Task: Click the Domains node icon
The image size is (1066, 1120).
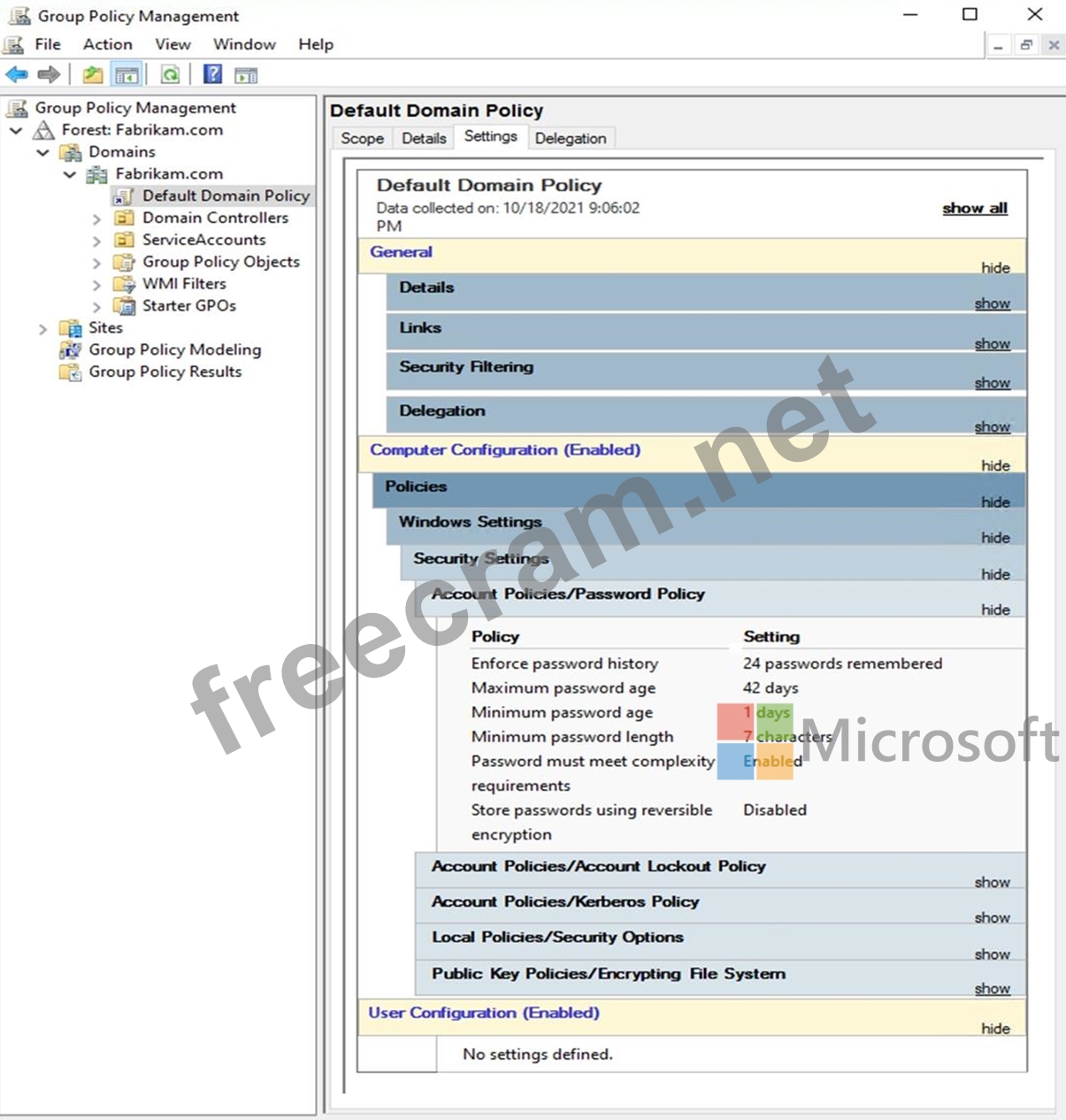Action: (x=71, y=152)
